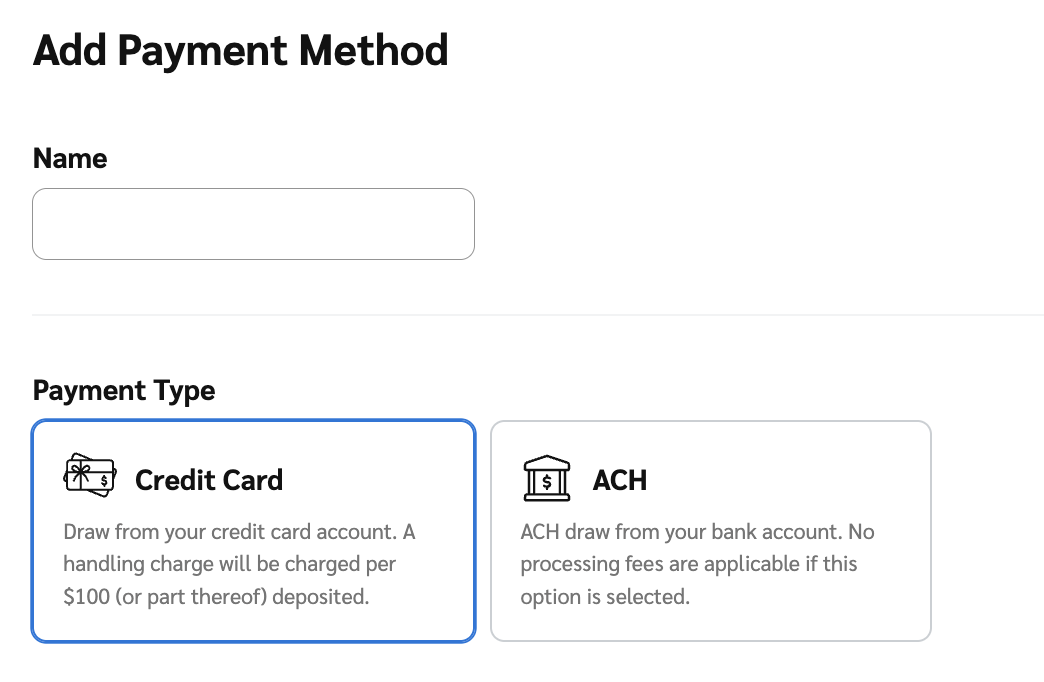Viewport: 1044px width, 682px height.
Task: Click the "ACH" title text
Action: tap(620, 480)
